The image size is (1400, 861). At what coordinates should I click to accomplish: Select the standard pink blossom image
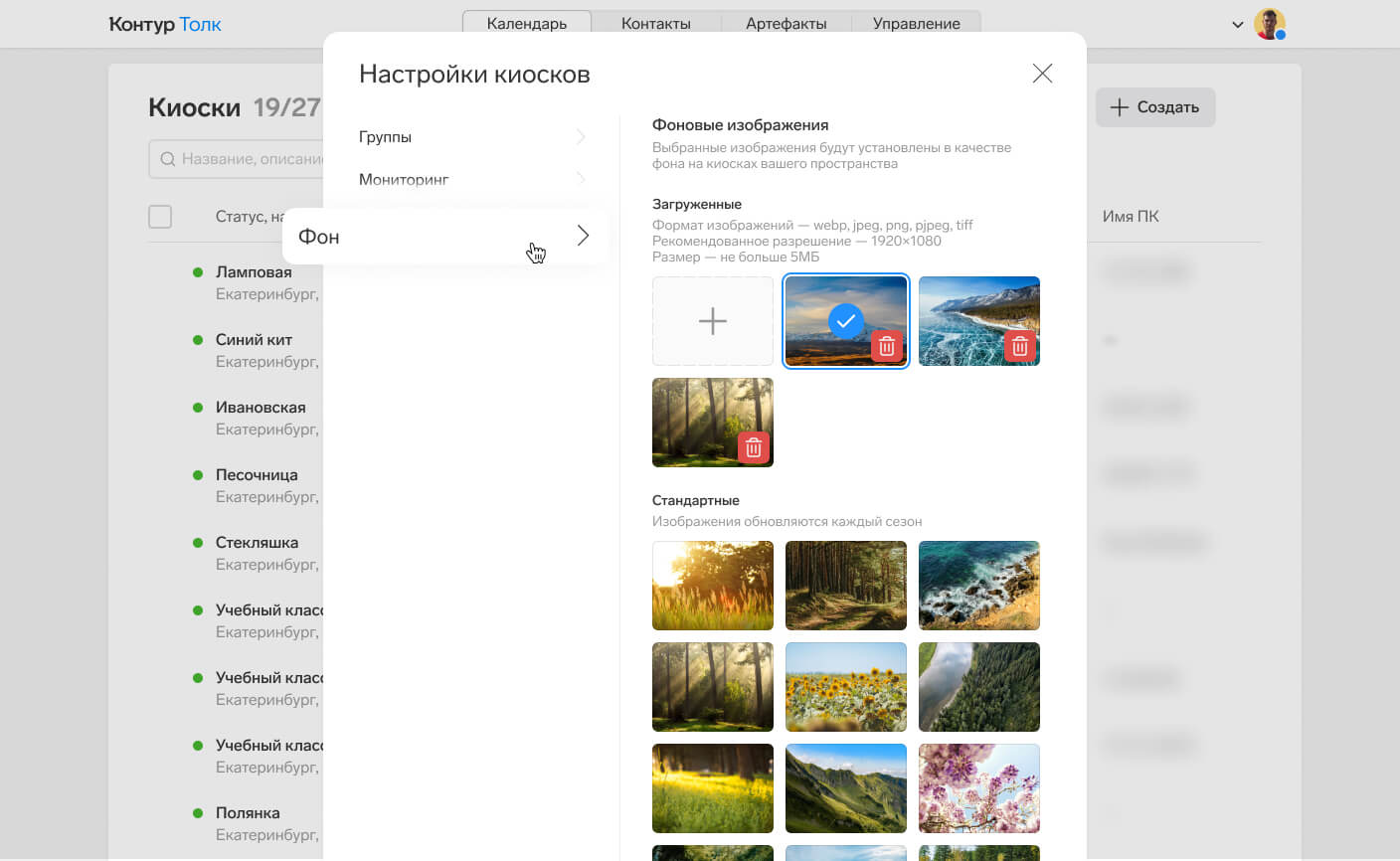point(979,788)
